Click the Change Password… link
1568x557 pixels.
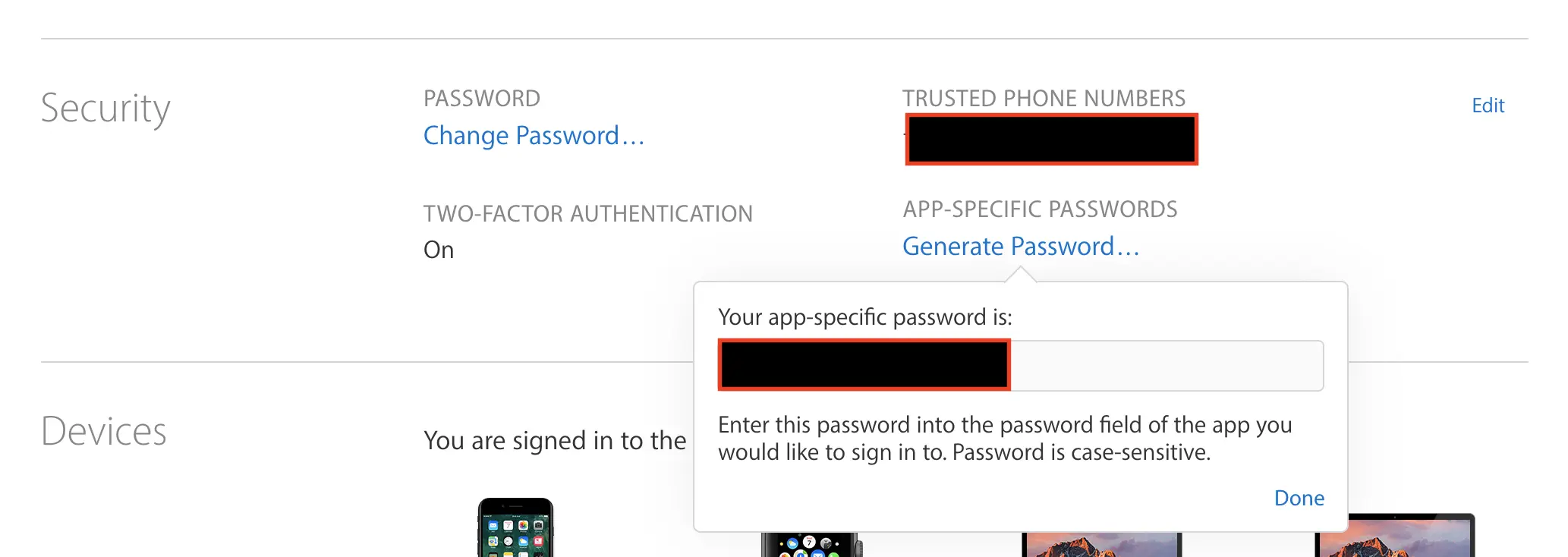point(534,136)
